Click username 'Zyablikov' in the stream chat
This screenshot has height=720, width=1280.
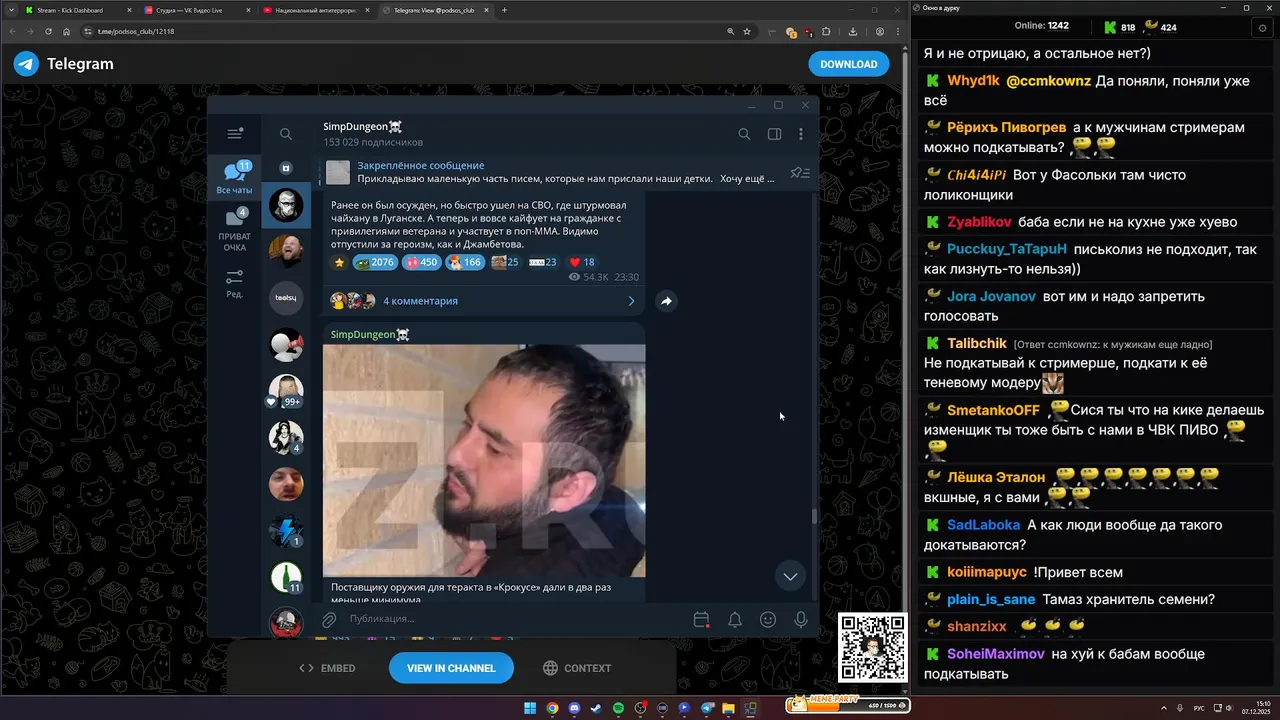click(979, 222)
